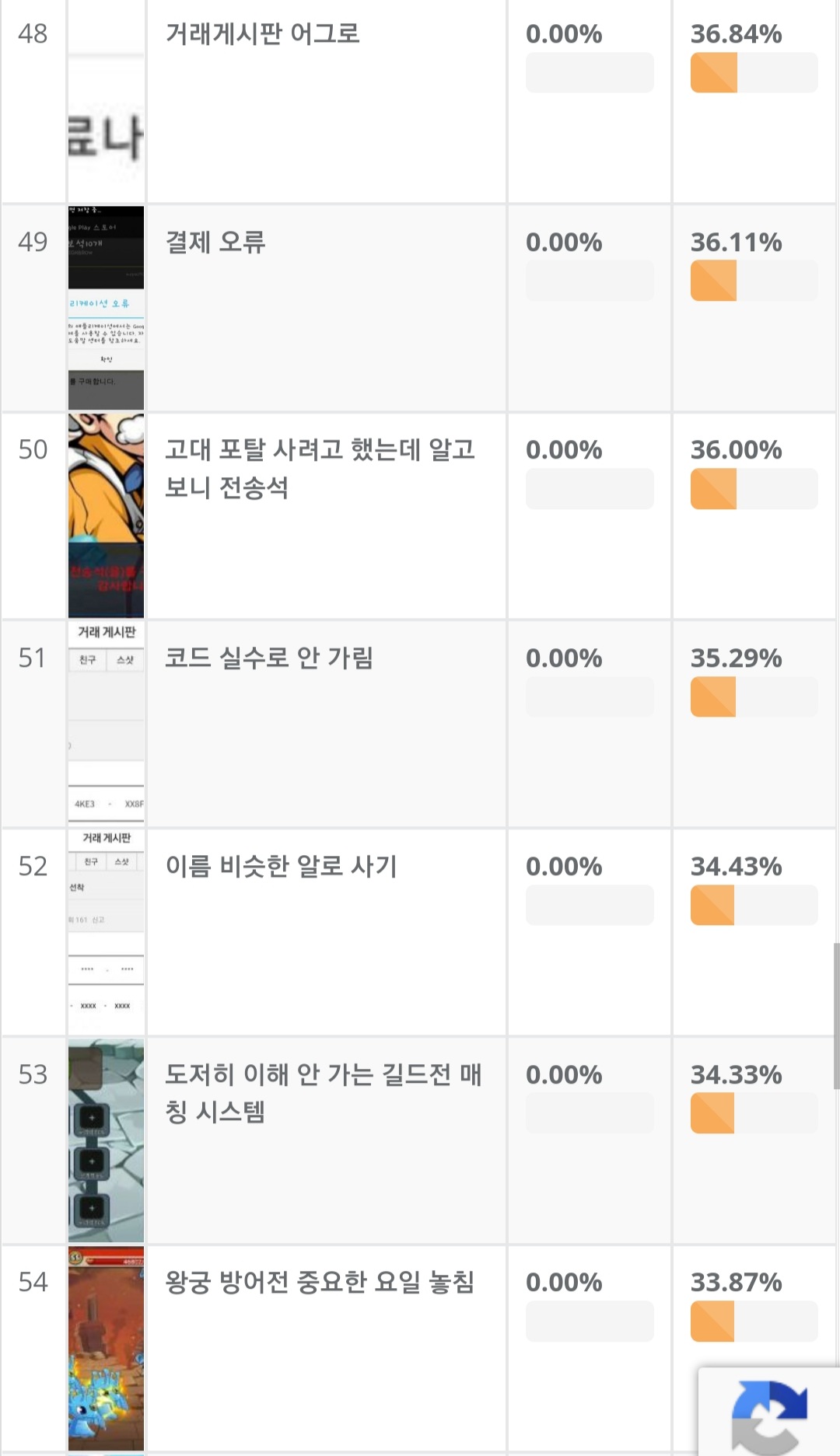
Task: View the cartoon character thumbnail in row 50
Action: point(106,515)
